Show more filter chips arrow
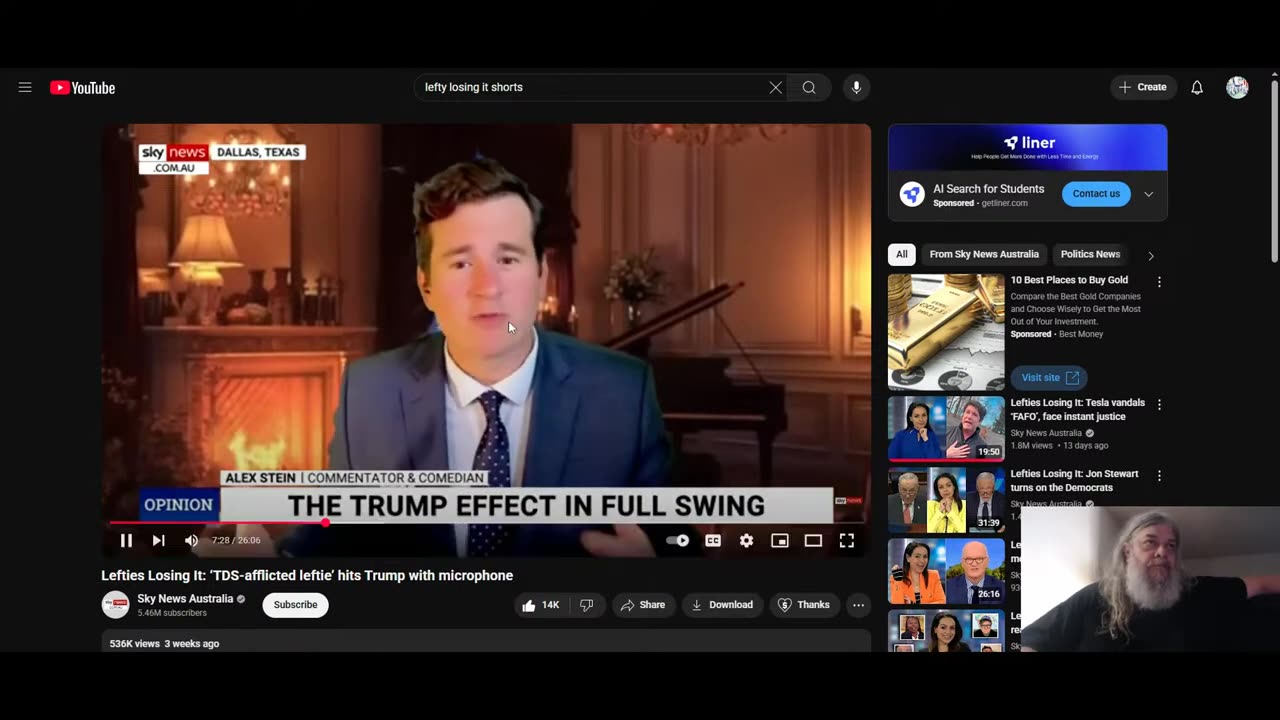This screenshot has width=1280, height=720. tap(1150, 255)
